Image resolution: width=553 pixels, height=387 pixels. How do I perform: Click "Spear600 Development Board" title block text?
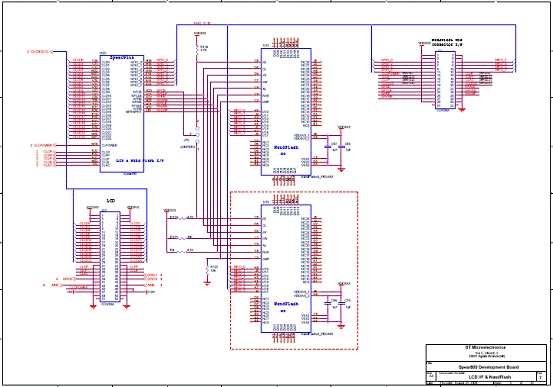coord(488,367)
